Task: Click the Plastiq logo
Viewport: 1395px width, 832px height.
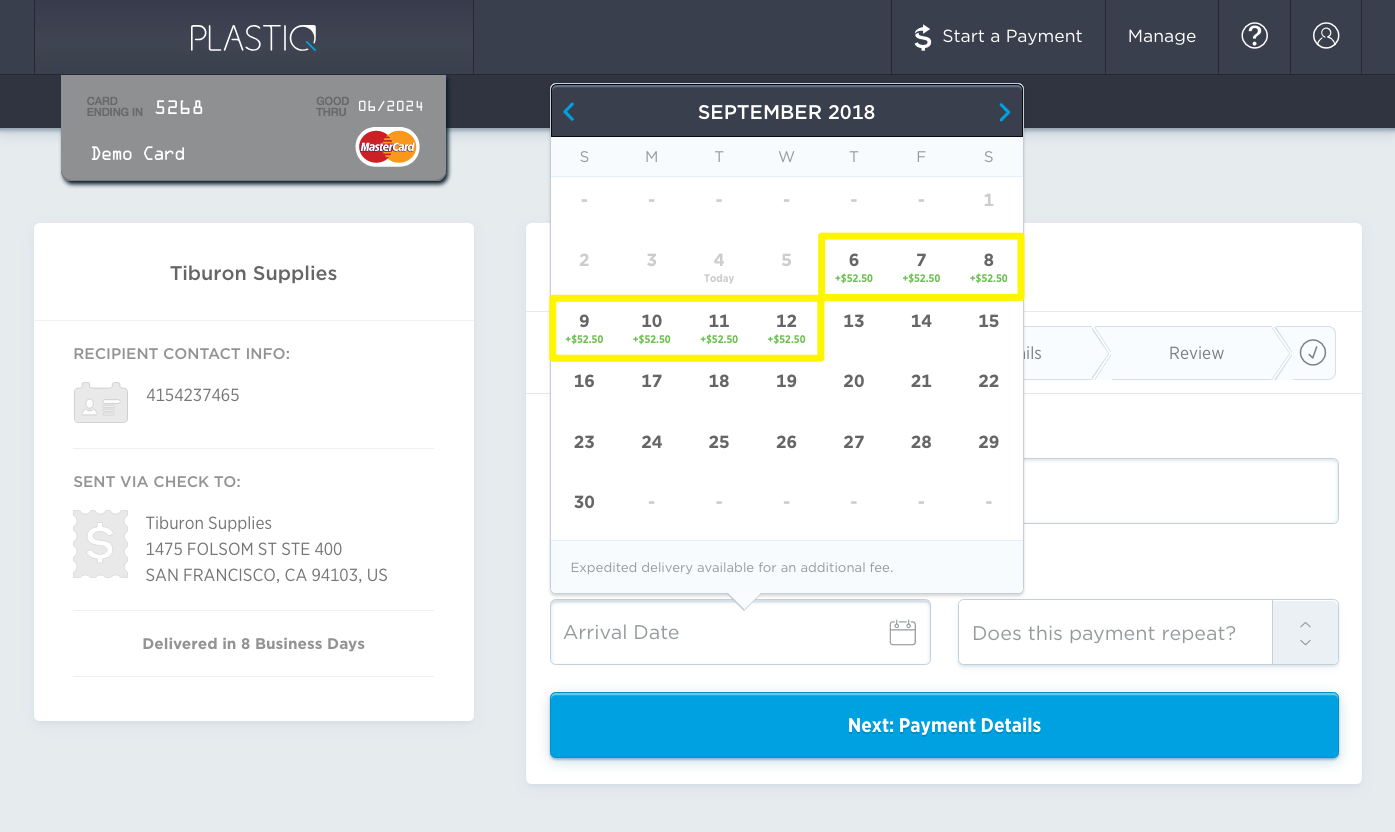Action: [254, 37]
